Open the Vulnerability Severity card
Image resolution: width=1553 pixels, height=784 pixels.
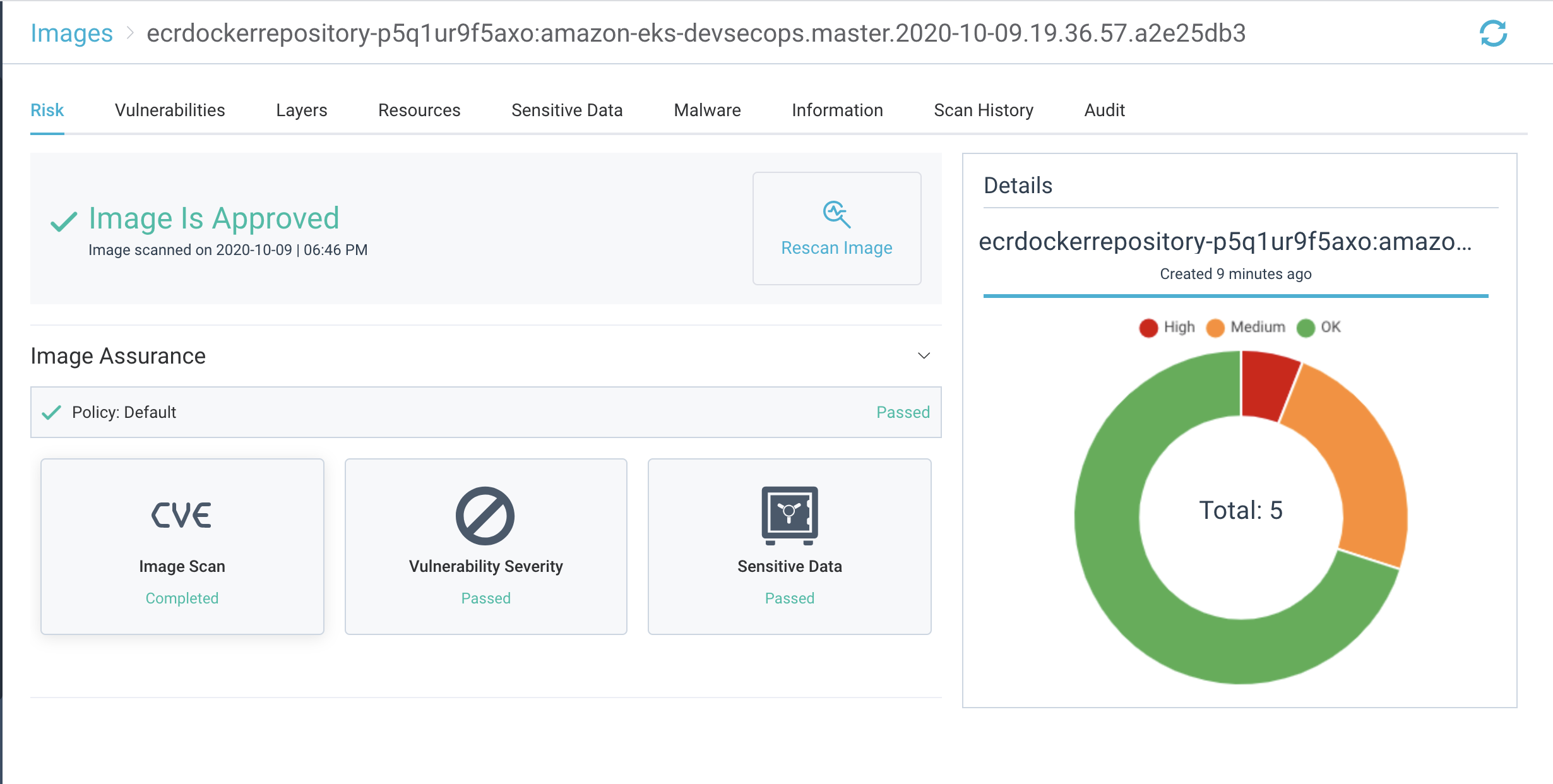486,547
